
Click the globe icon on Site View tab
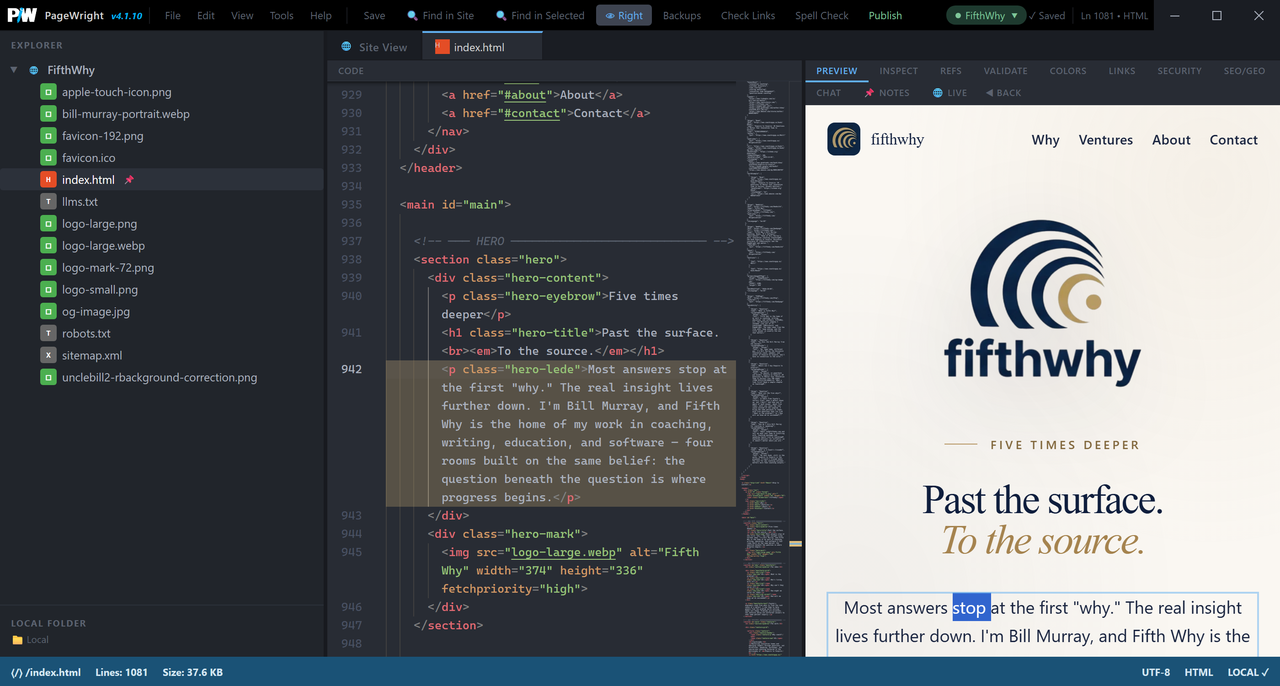(347, 47)
